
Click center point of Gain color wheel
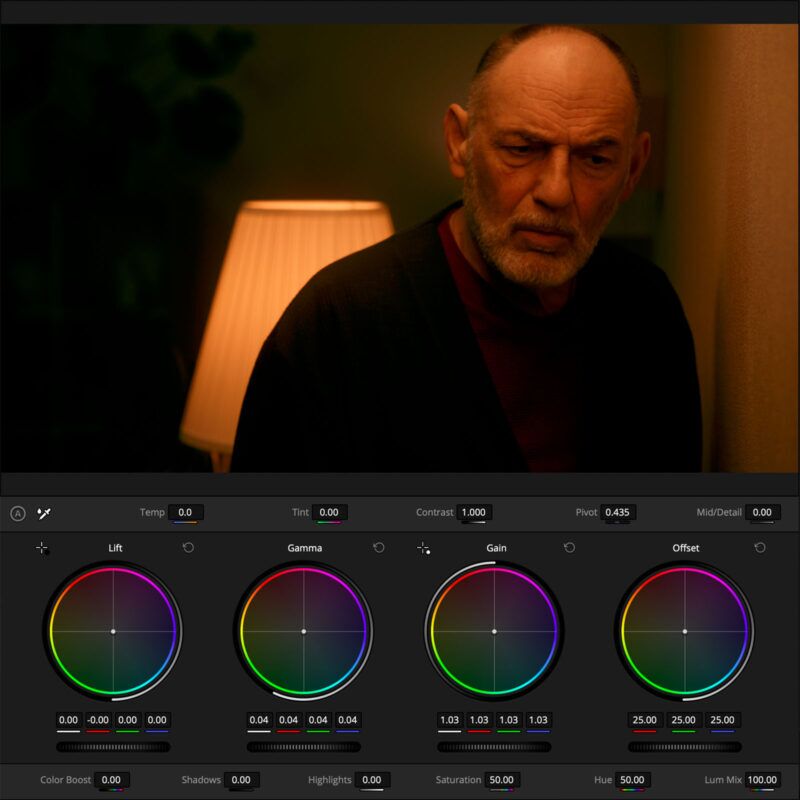click(x=494, y=632)
